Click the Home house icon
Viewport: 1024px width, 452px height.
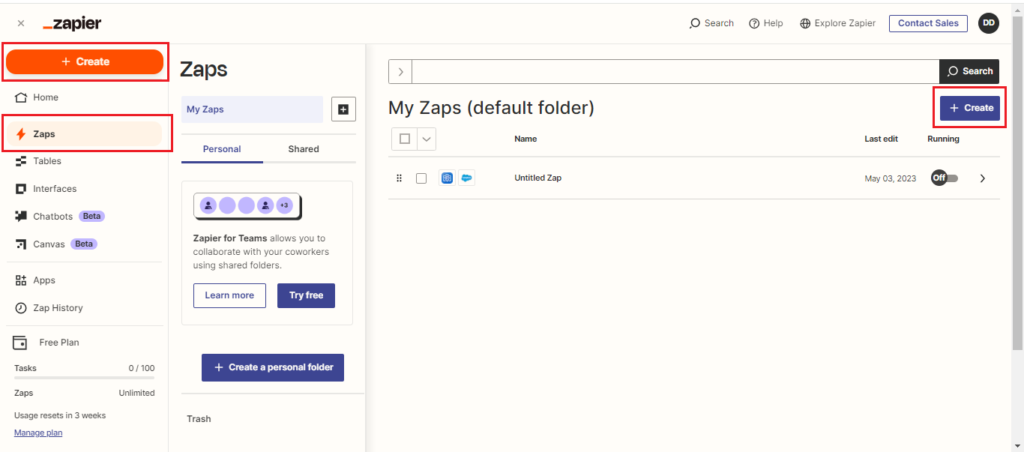click(x=21, y=97)
